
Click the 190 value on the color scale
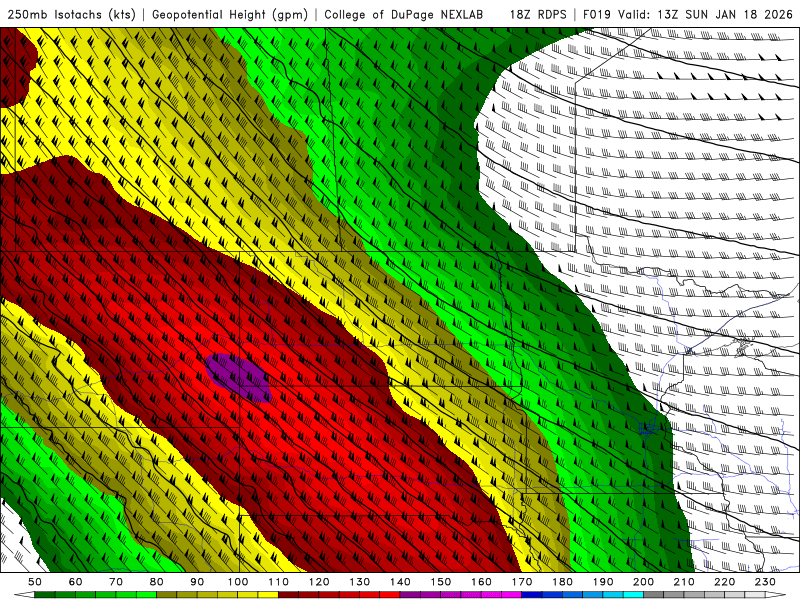coord(603,582)
